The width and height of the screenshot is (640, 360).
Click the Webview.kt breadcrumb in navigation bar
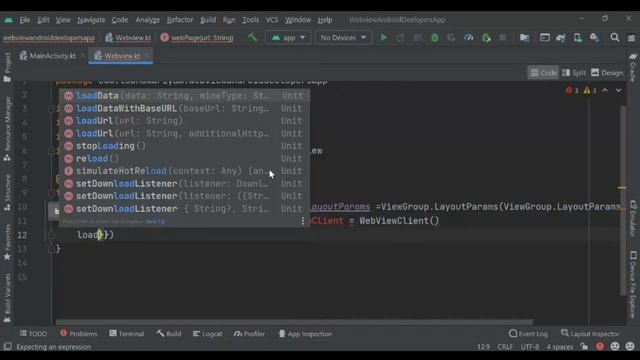(x=128, y=38)
